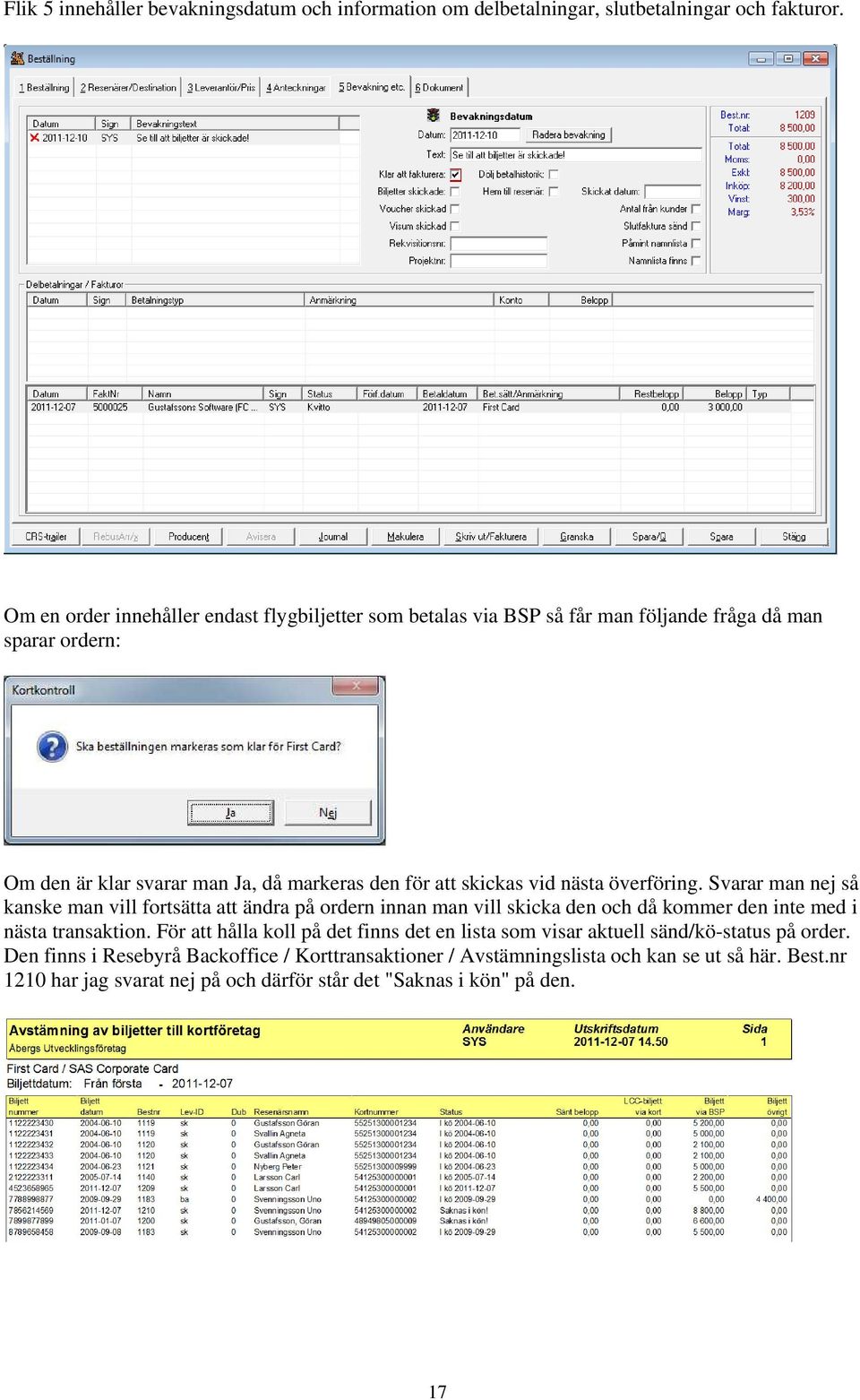Viewport: 860px width, 1400px height.
Task: Click Gustafssons Software invoice name cell
Action: [202, 407]
